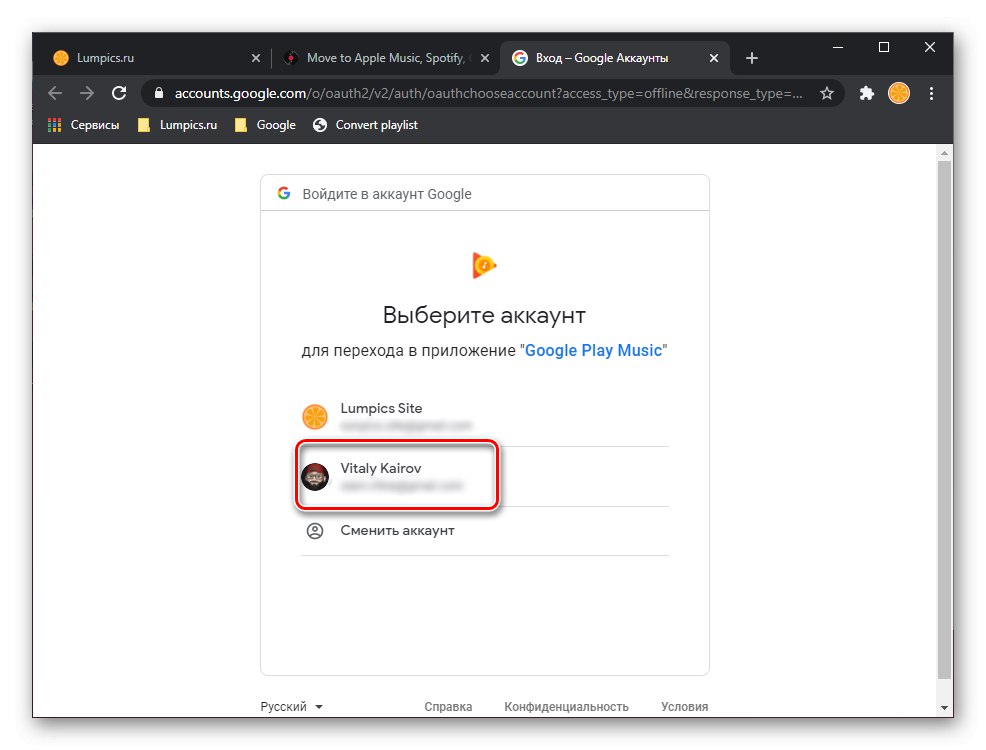Open the Русский language dropdown
The image size is (986, 750).
292,707
